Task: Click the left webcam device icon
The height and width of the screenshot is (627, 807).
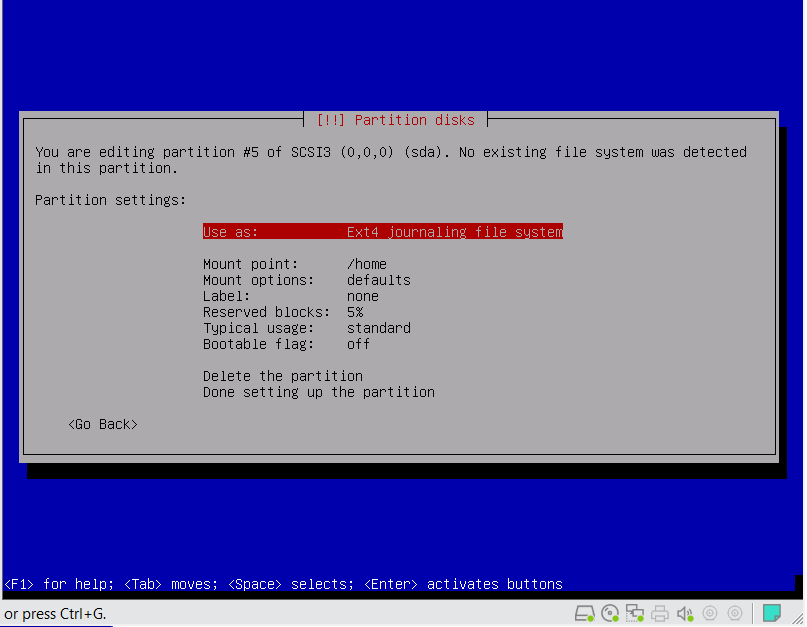Action: click(710, 613)
